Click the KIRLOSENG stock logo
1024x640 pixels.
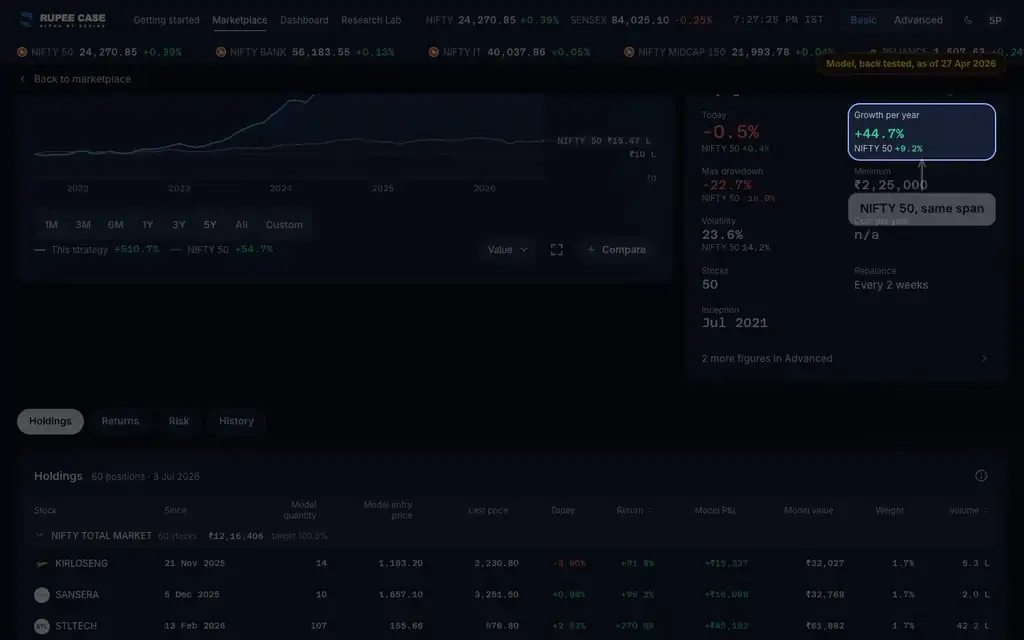[x=42, y=564]
